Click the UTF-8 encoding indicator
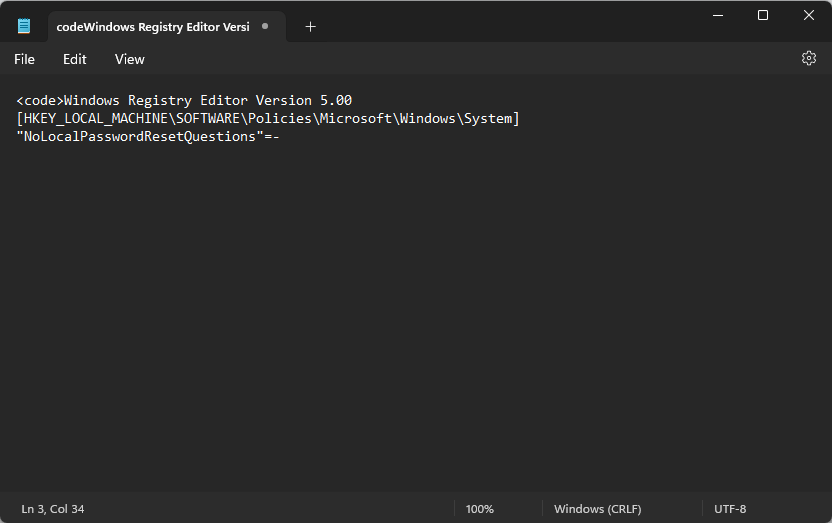 point(730,509)
